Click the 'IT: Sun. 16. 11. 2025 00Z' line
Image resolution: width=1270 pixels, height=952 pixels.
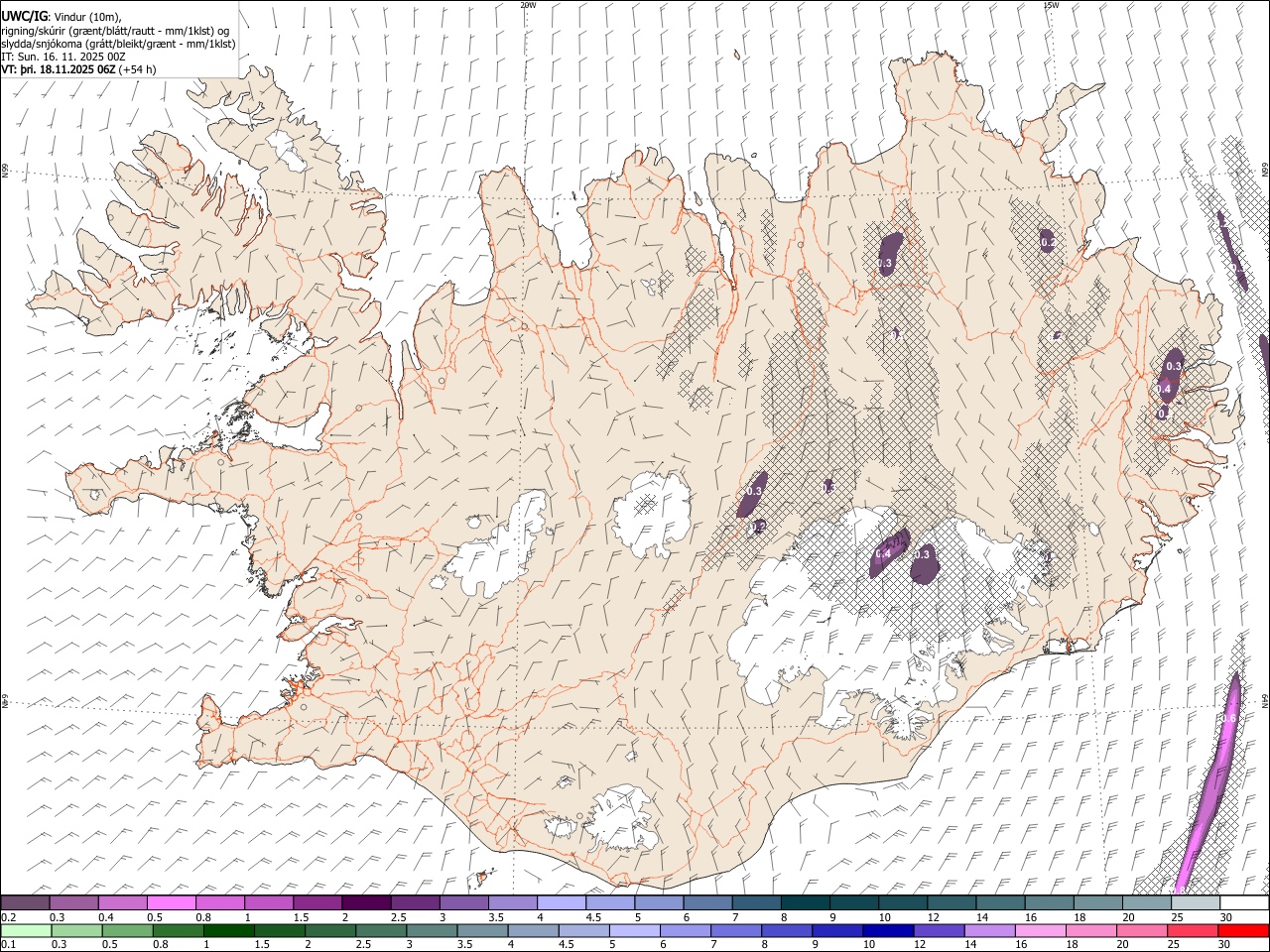pyautogui.click(x=63, y=57)
